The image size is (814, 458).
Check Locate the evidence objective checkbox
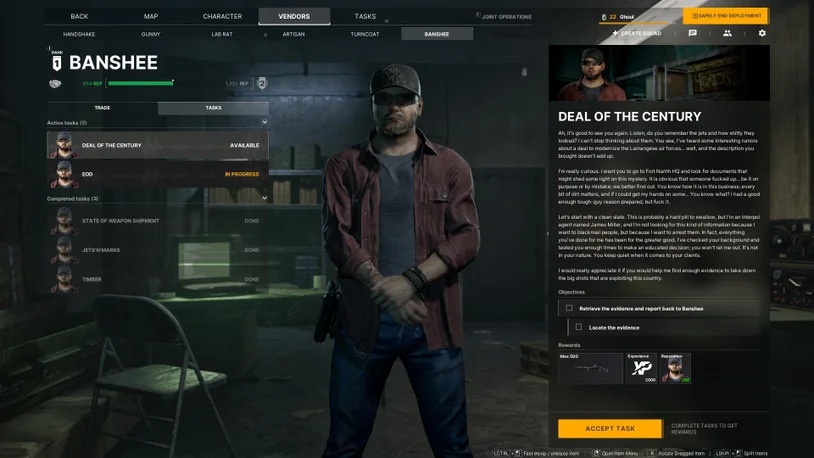pyautogui.click(x=579, y=327)
